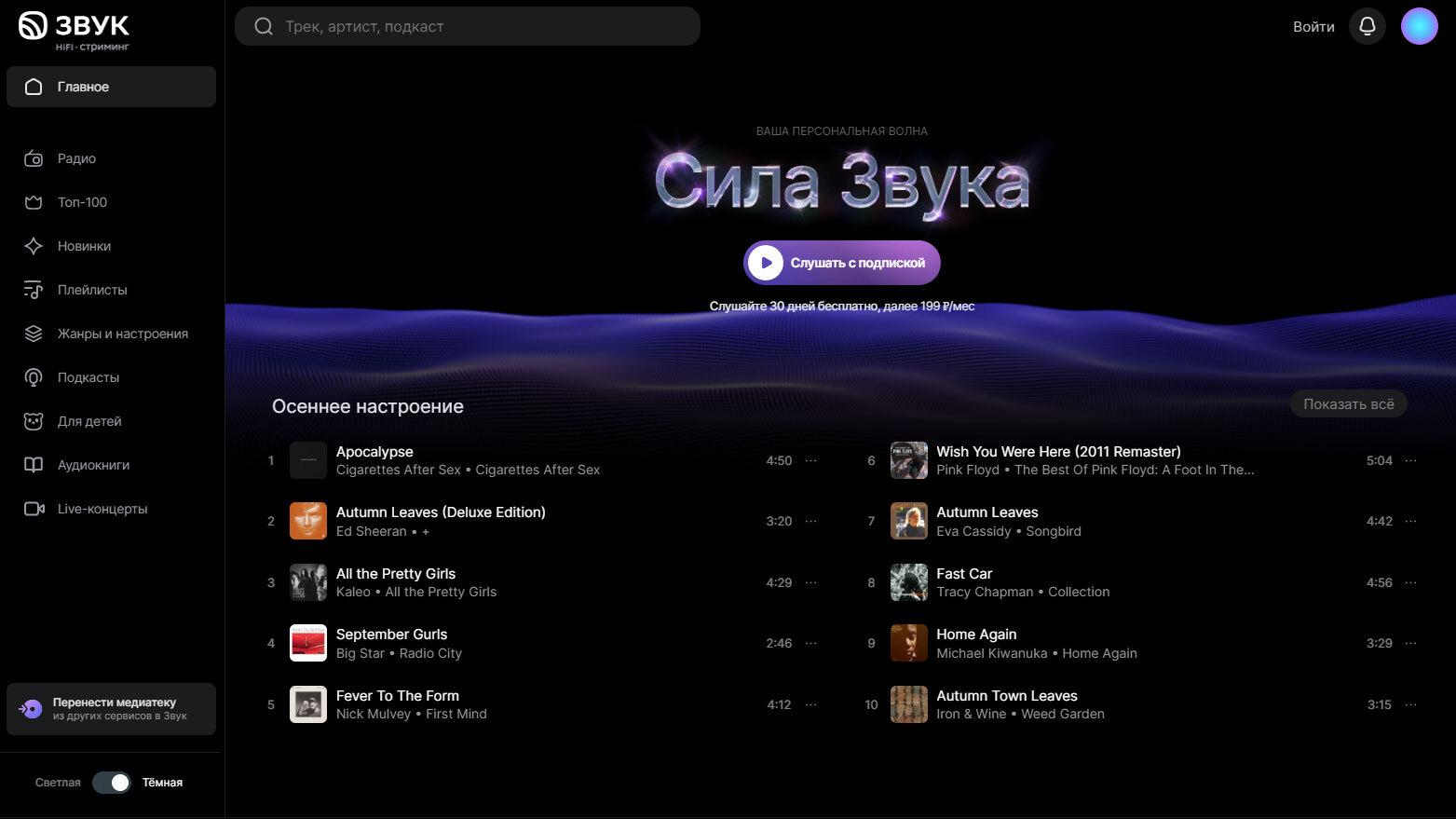
Task: Open options menu for Apocalypse track
Action: (x=810, y=460)
